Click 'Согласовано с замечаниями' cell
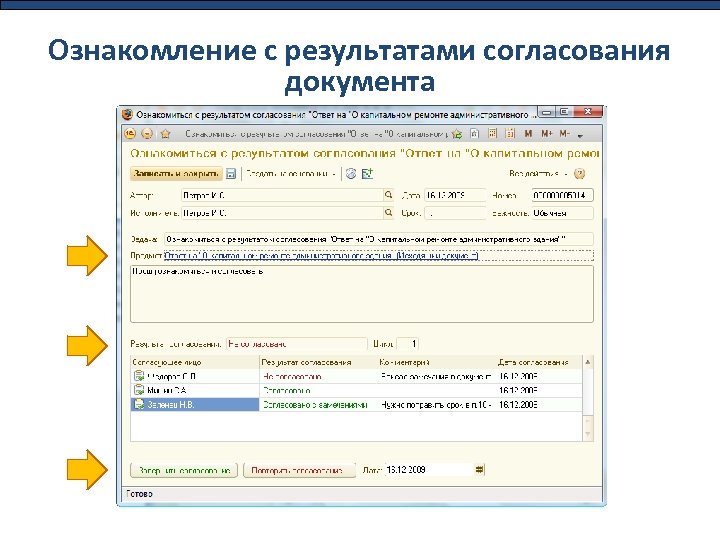This screenshot has width=720, height=540. (x=318, y=405)
